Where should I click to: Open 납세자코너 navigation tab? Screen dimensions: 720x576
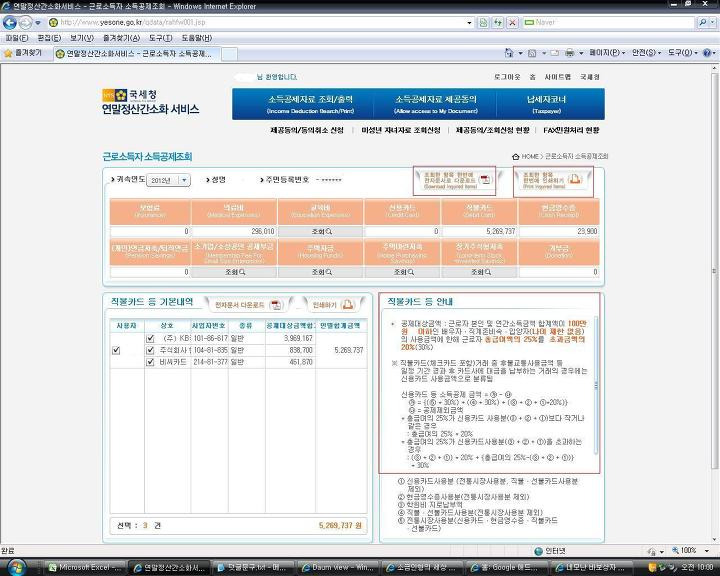coord(546,104)
